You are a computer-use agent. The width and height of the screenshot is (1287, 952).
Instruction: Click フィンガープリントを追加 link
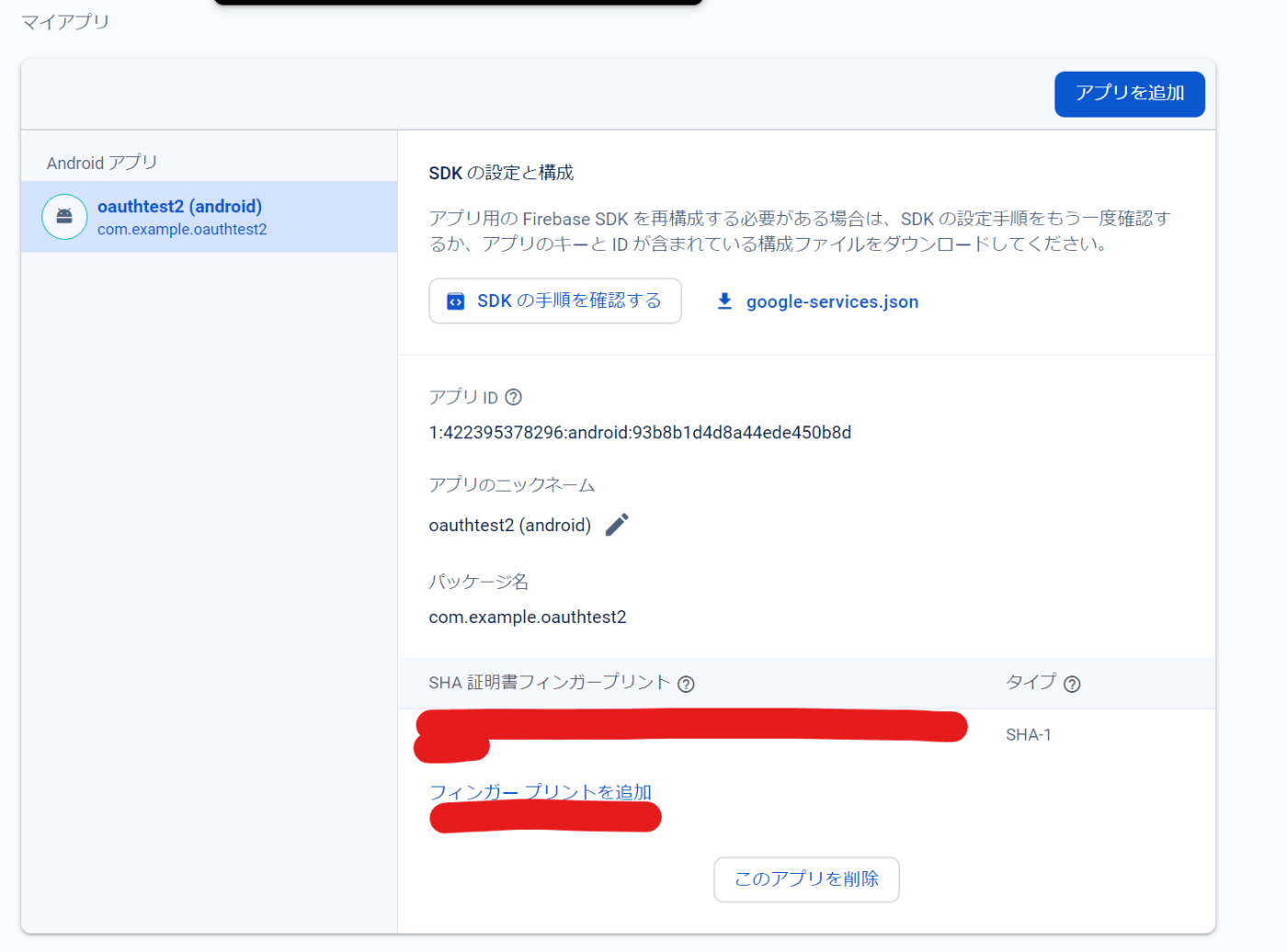pyautogui.click(x=541, y=791)
